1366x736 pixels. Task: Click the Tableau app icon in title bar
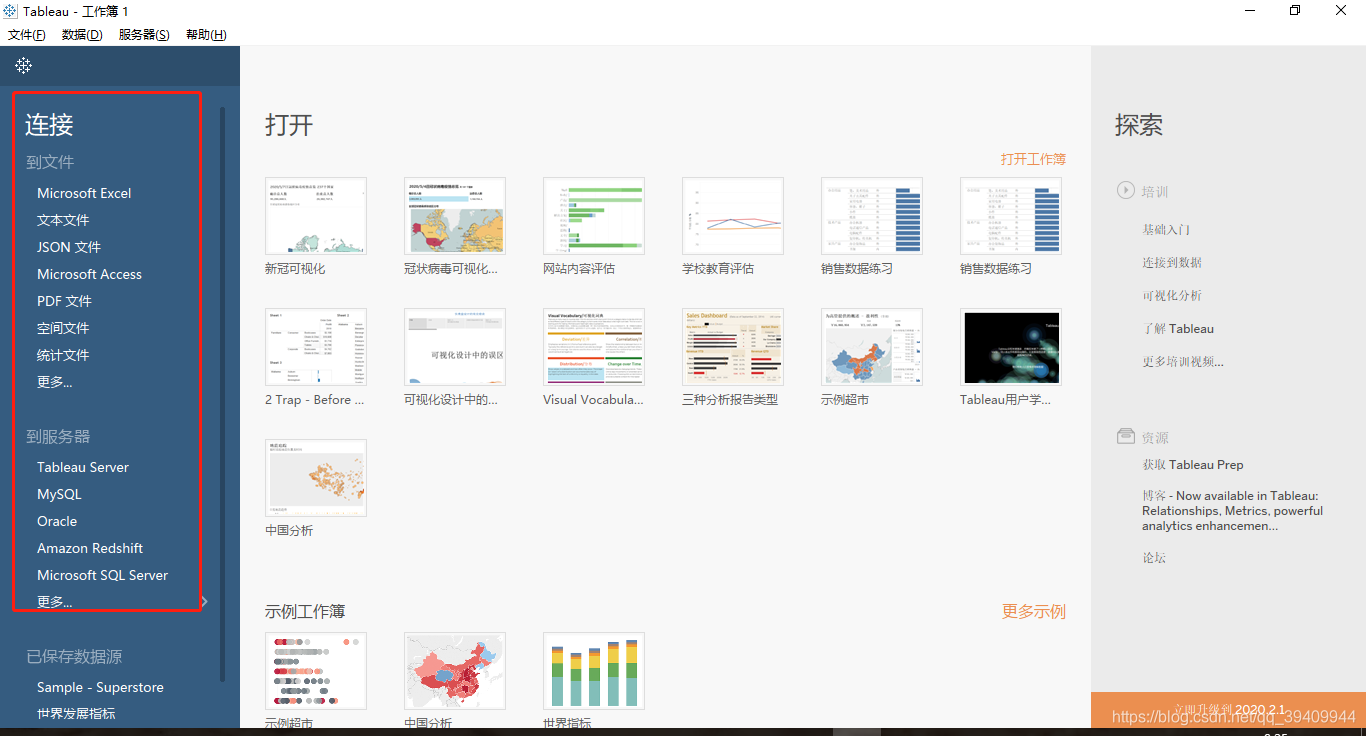coord(10,11)
